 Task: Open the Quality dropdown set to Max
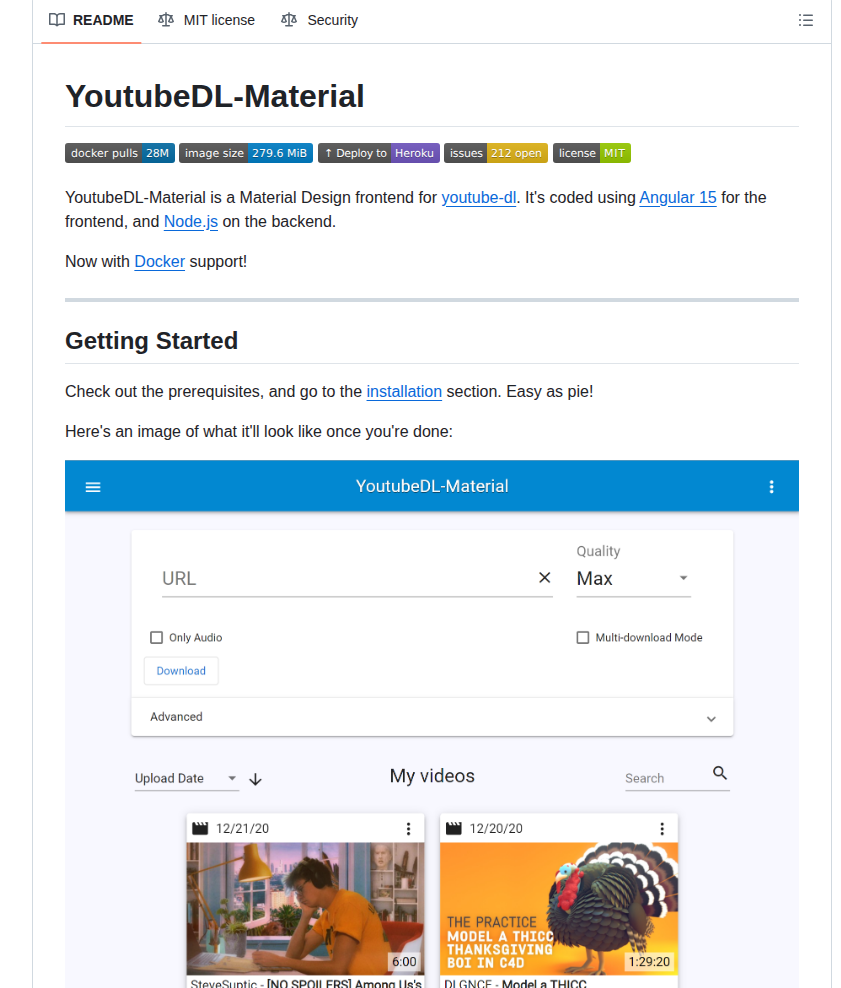point(633,579)
